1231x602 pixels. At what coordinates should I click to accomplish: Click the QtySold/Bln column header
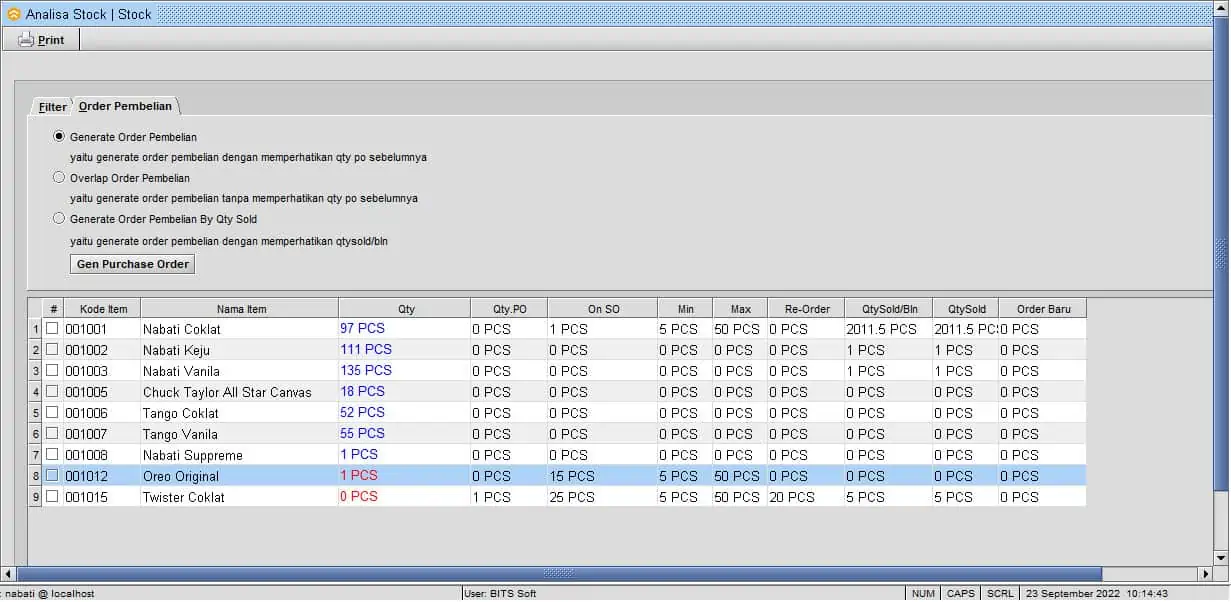(x=889, y=309)
